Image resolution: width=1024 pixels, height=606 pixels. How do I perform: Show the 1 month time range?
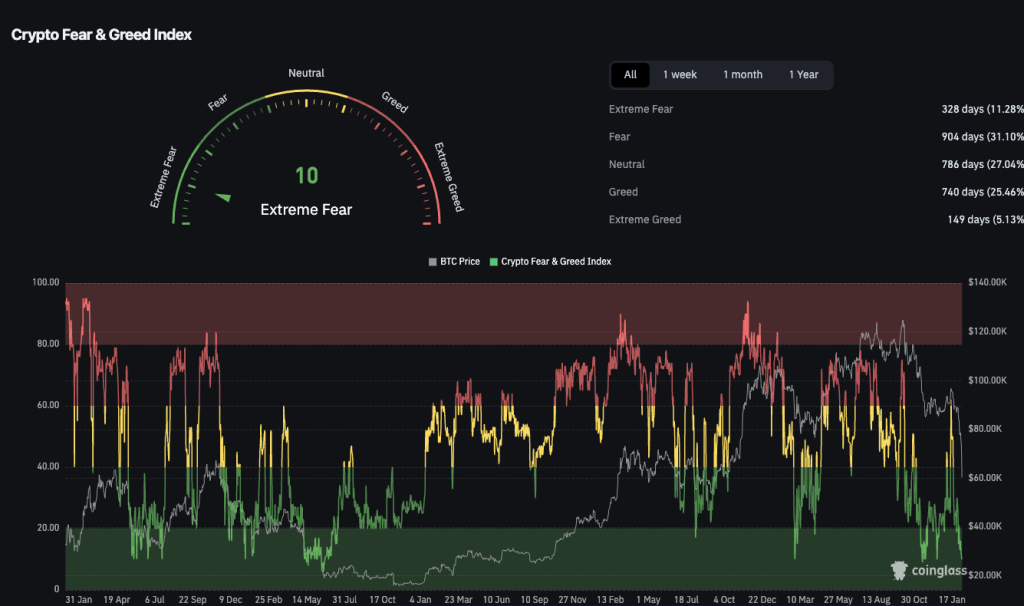743,75
